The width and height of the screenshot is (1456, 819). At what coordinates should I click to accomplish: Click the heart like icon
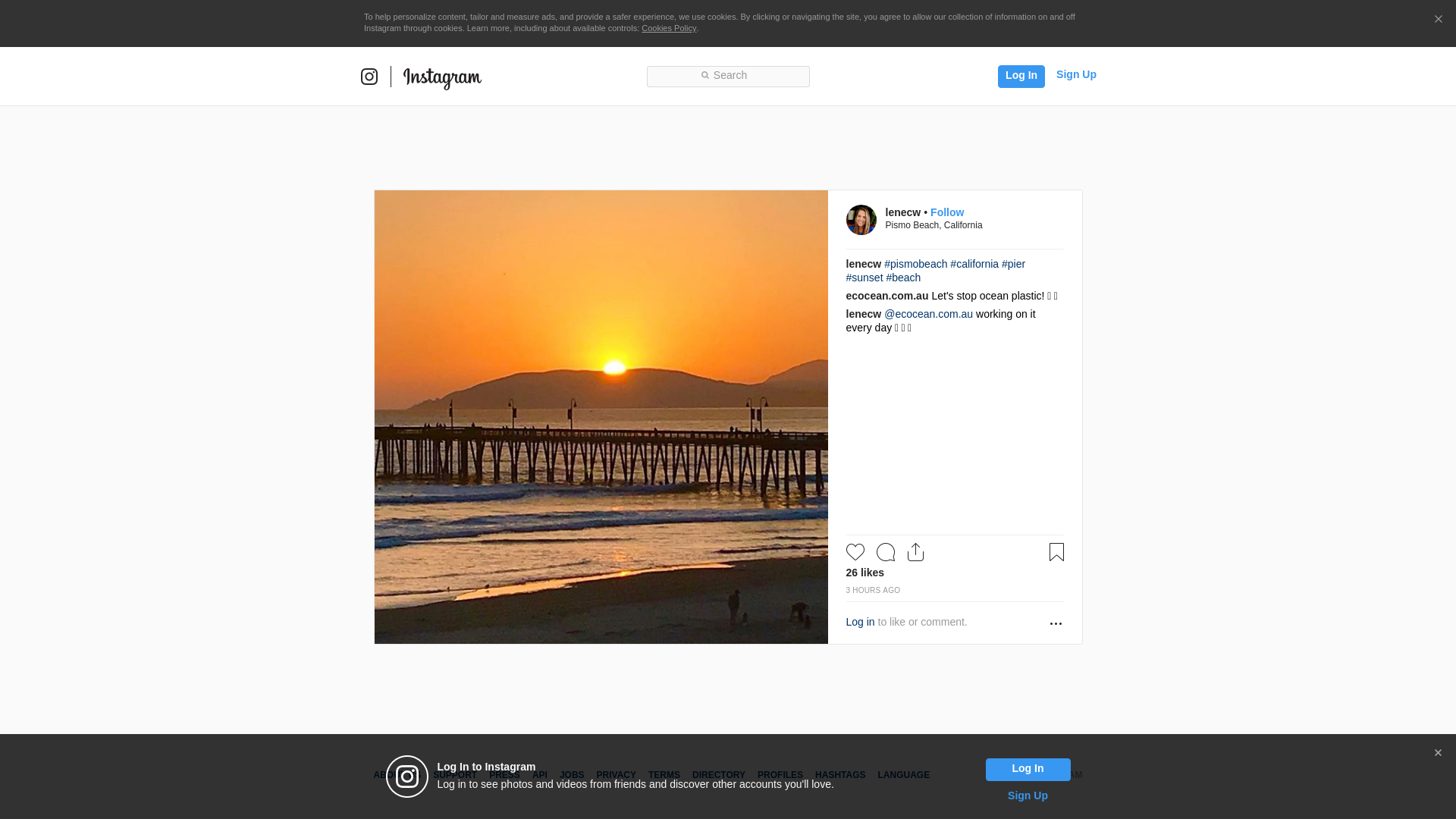pos(855,552)
